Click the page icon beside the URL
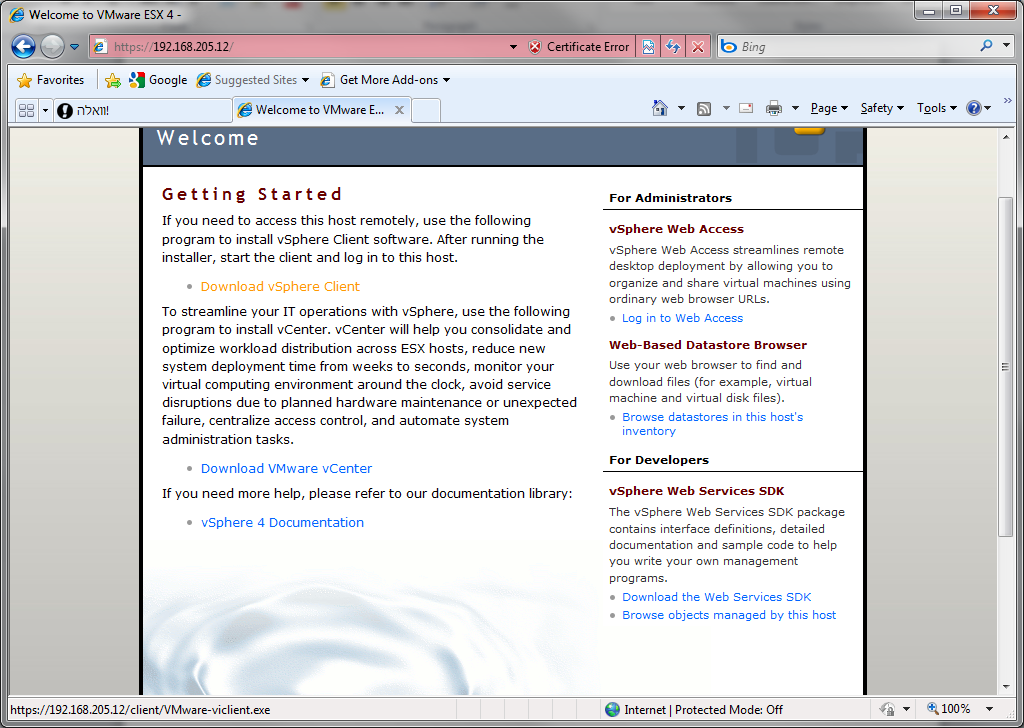This screenshot has height=728, width=1024. tap(100, 46)
